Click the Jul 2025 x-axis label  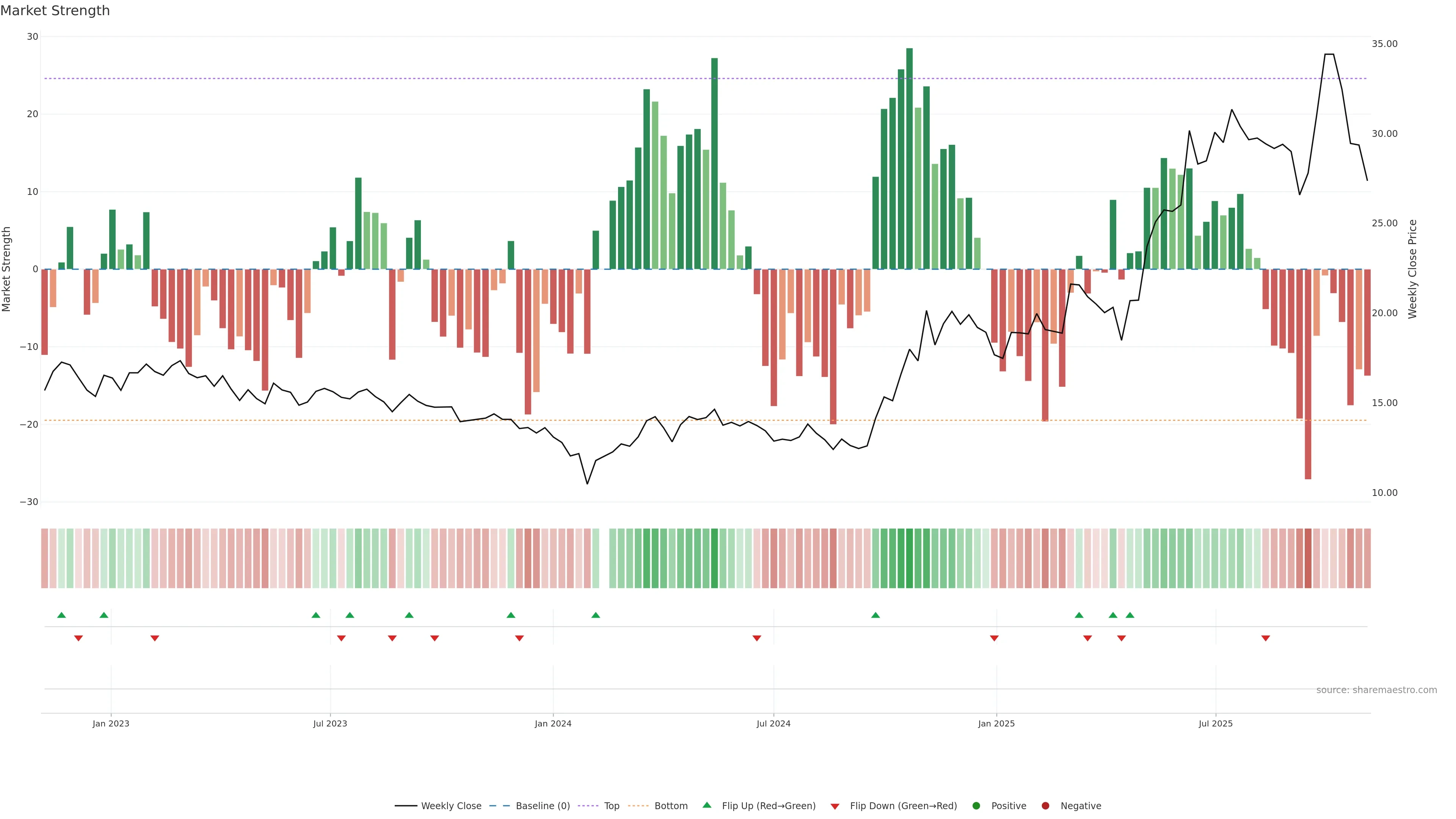point(1215,724)
